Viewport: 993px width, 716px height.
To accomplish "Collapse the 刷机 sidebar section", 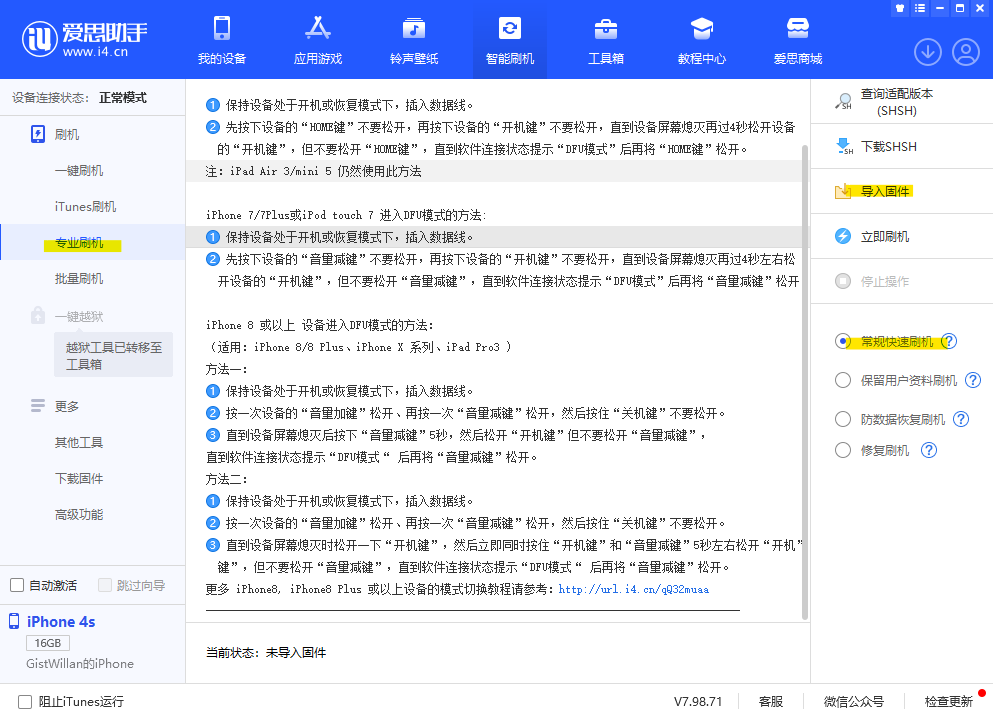I will tap(66, 134).
